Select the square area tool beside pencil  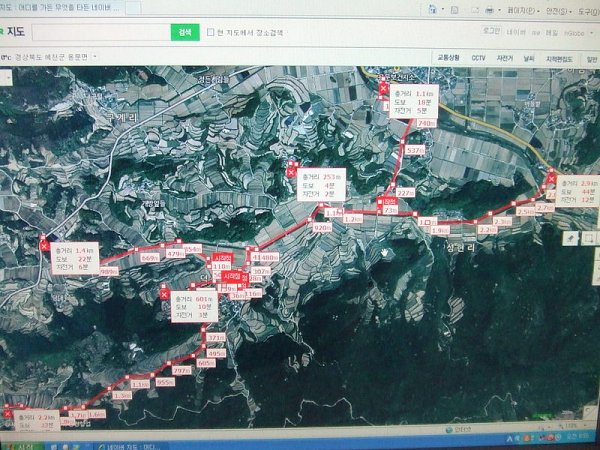click(589, 239)
